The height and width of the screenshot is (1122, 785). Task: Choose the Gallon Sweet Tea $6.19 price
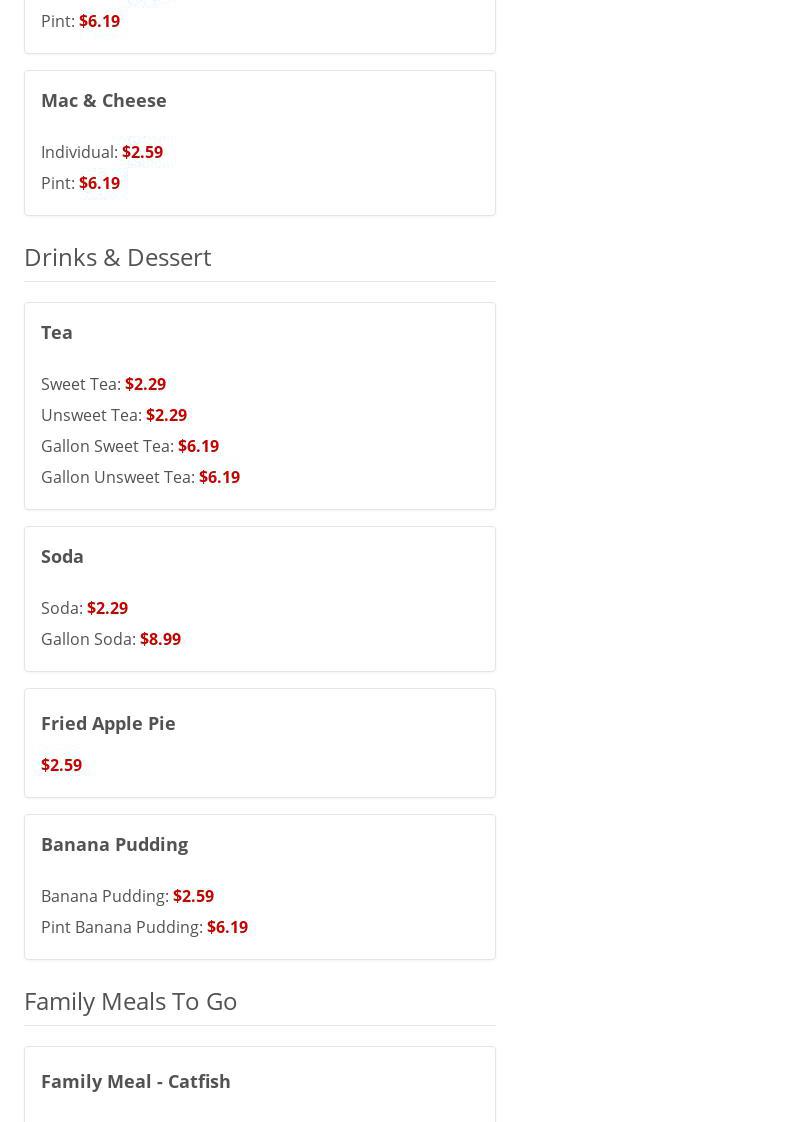coord(198,446)
